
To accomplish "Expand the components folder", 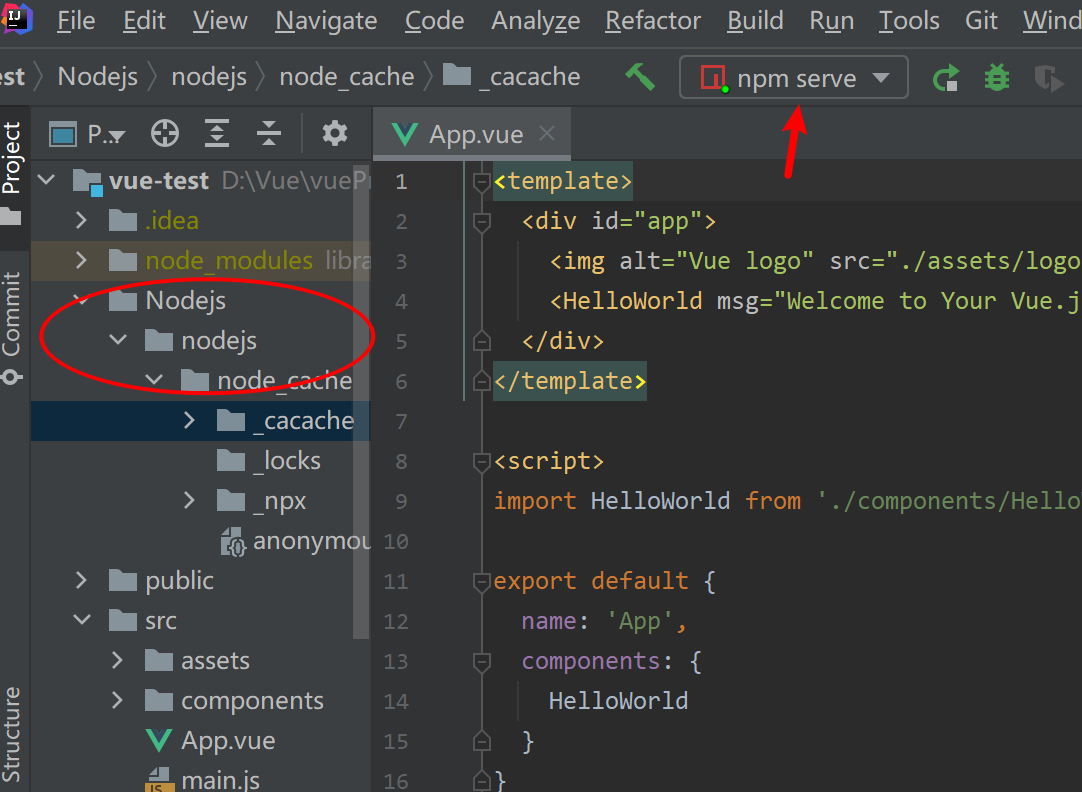I will pos(117,700).
